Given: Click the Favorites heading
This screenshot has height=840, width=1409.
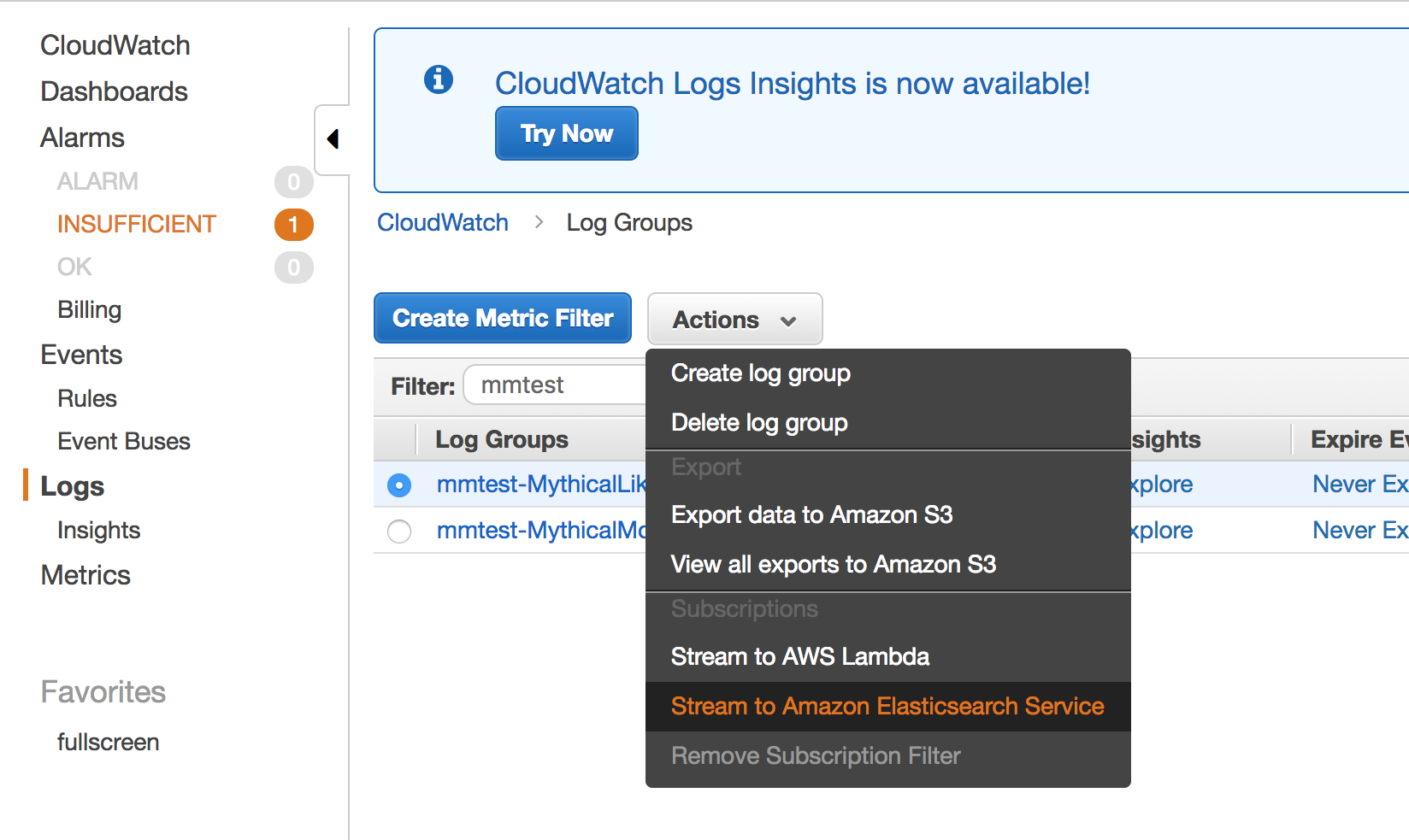Looking at the screenshot, I should click(x=103, y=691).
